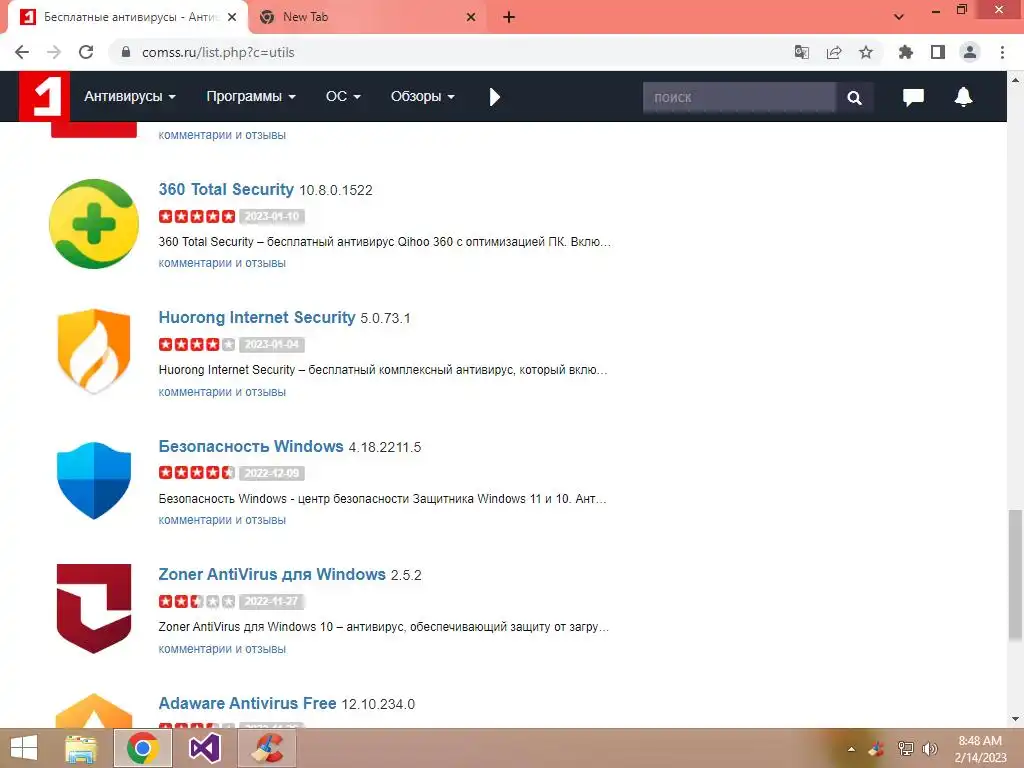This screenshot has height=768, width=1024.
Task: Expand the ОС dropdown menu
Action: (343, 97)
